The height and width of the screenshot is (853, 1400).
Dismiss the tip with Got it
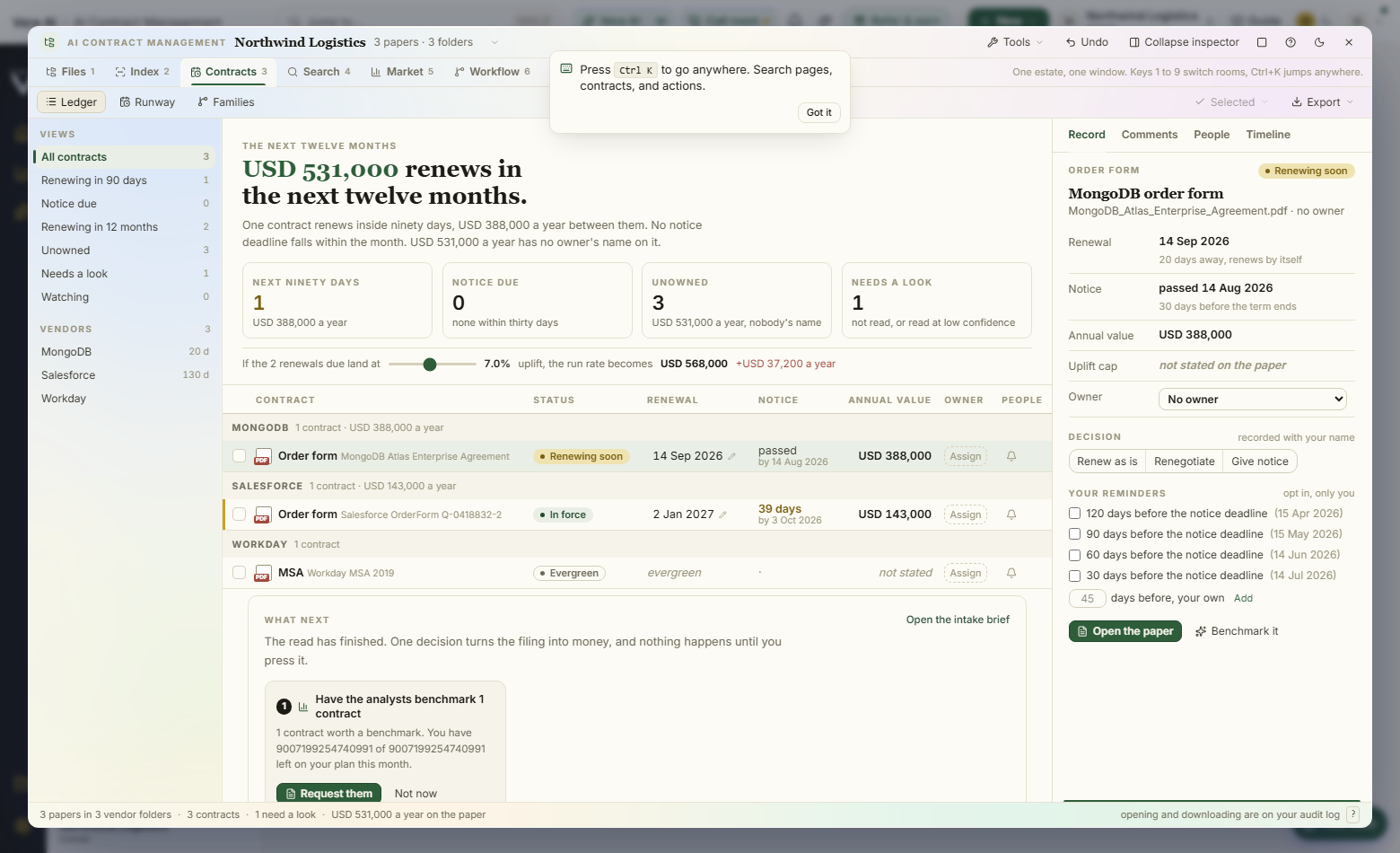(x=818, y=112)
